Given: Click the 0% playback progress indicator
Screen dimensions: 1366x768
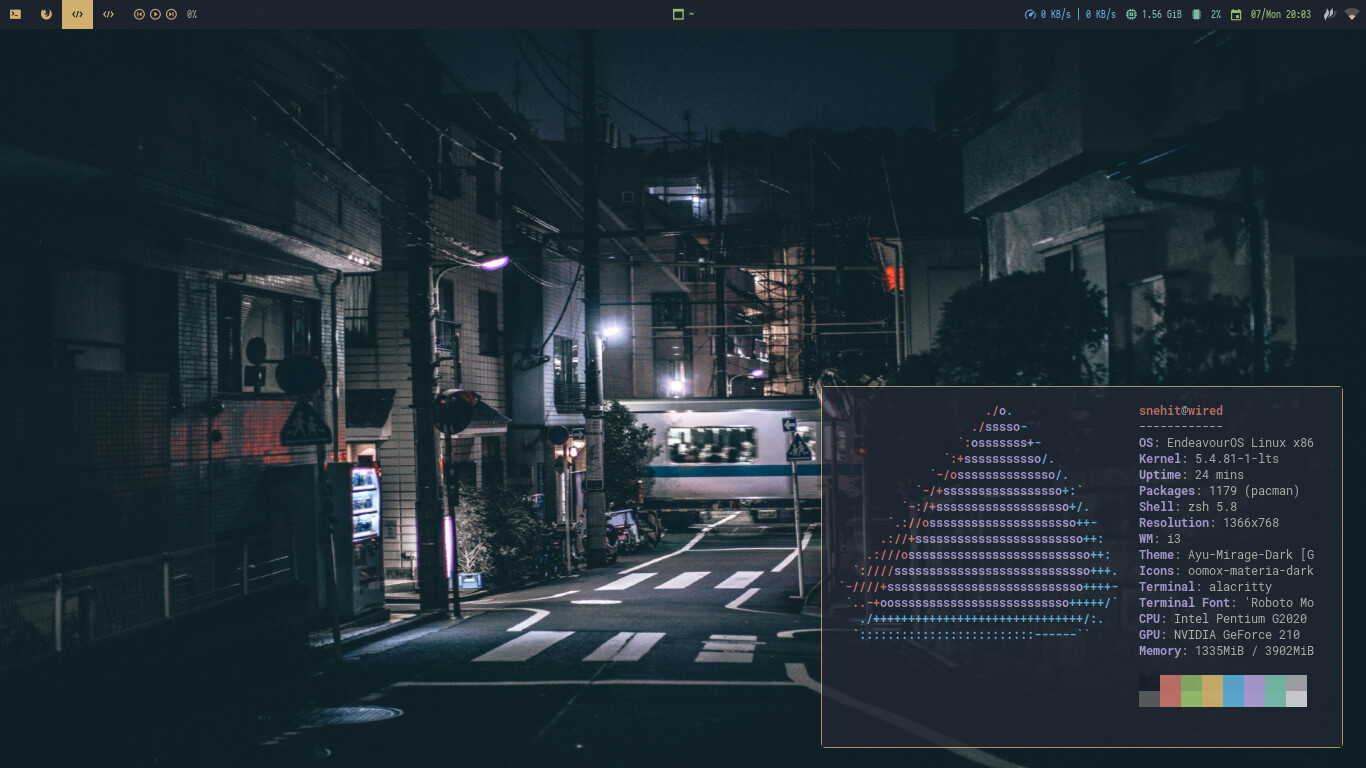Looking at the screenshot, I should click(x=192, y=14).
